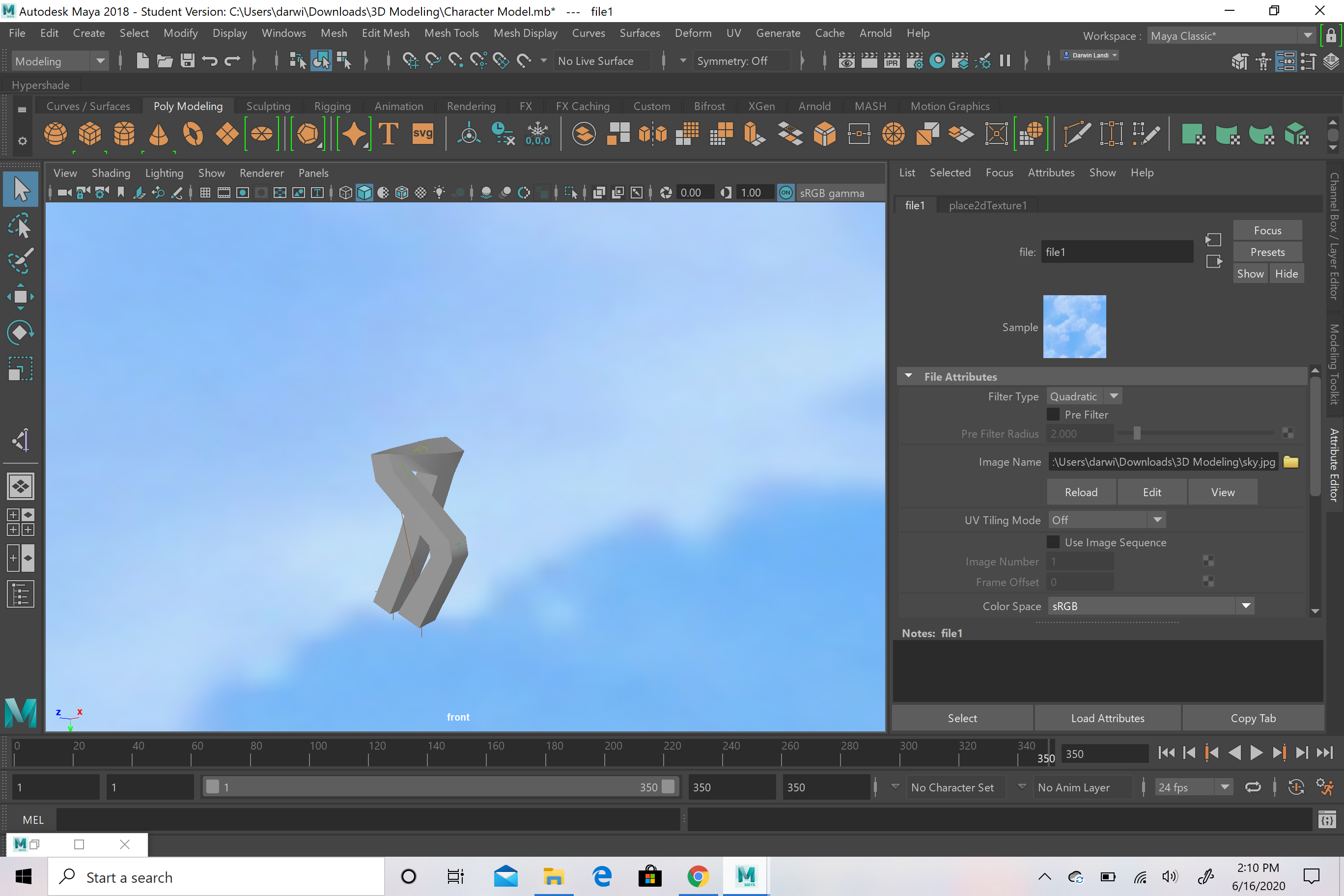Click the polygon cube shelf icon
This screenshot has height=896, width=1344.
click(x=90, y=134)
